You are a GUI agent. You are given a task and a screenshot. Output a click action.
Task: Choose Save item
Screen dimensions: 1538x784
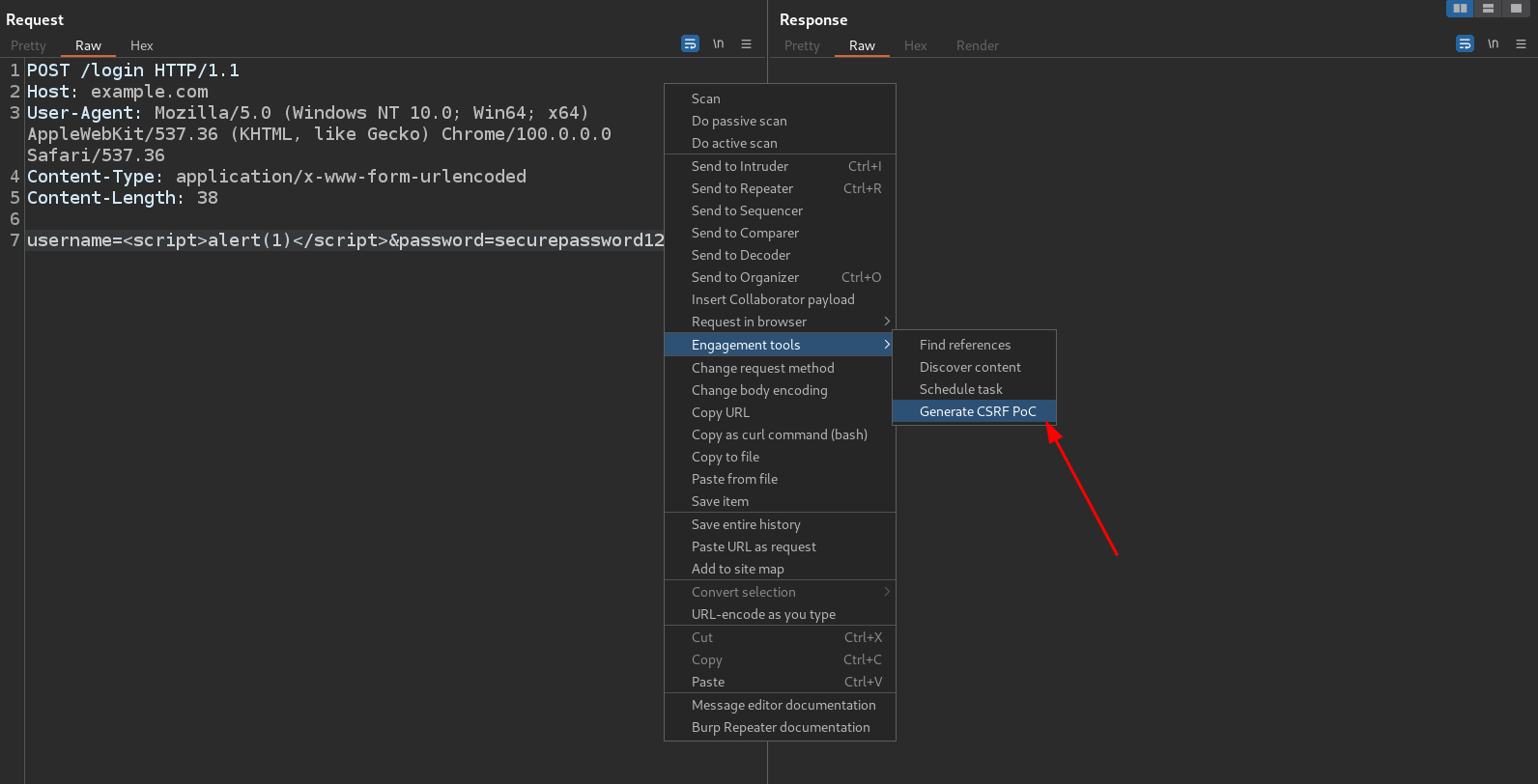click(x=780, y=501)
